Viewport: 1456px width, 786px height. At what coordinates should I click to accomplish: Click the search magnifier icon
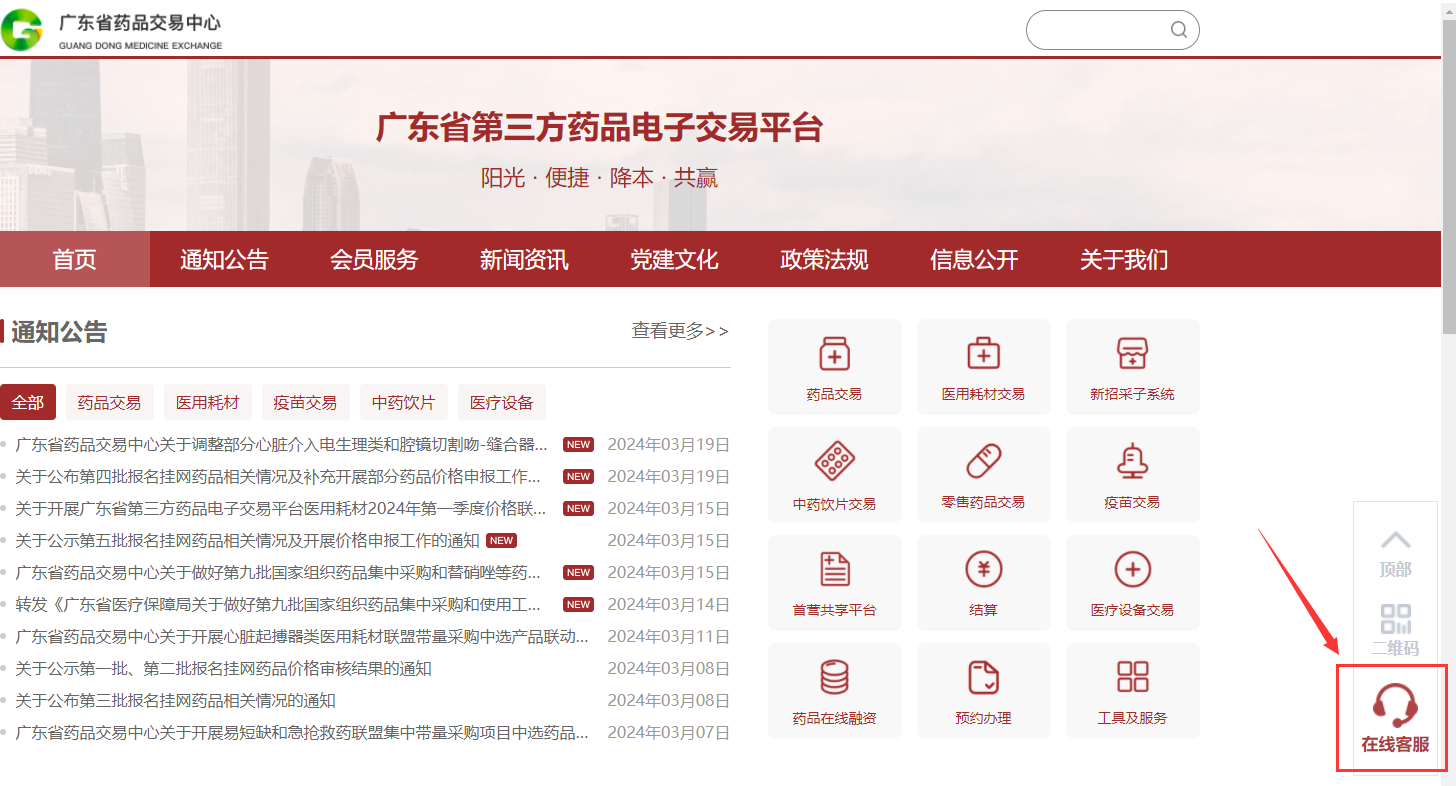tap(1179, 30)
